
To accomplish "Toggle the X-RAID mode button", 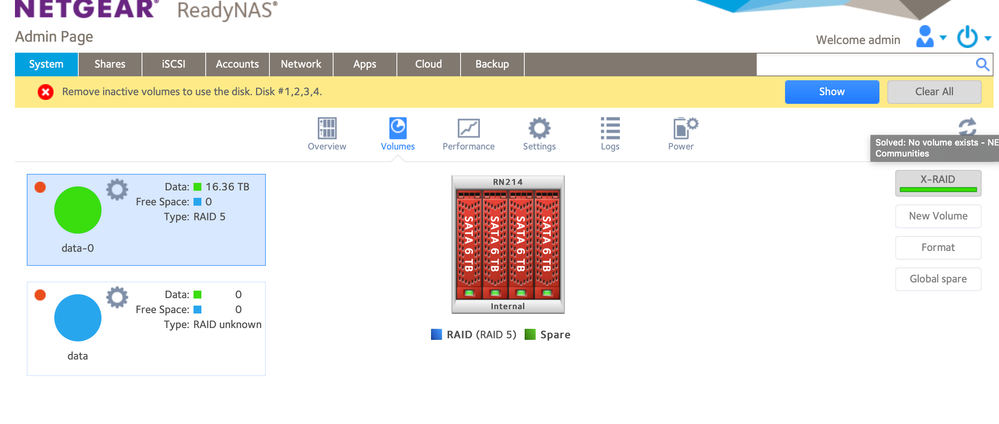I will pos(938,183).
